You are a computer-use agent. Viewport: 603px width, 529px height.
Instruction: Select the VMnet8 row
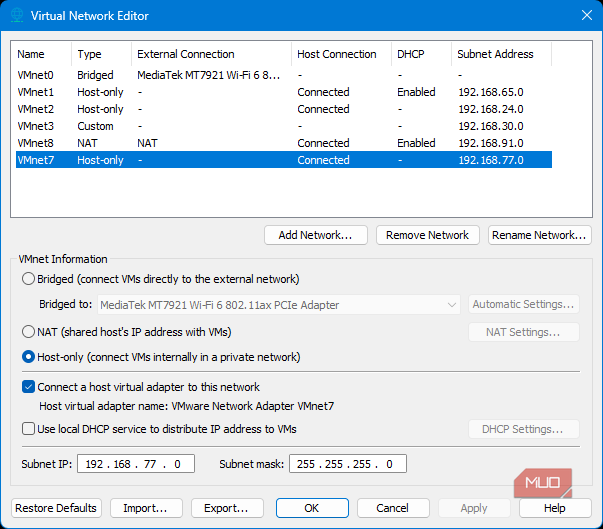[x=284, y=143]
